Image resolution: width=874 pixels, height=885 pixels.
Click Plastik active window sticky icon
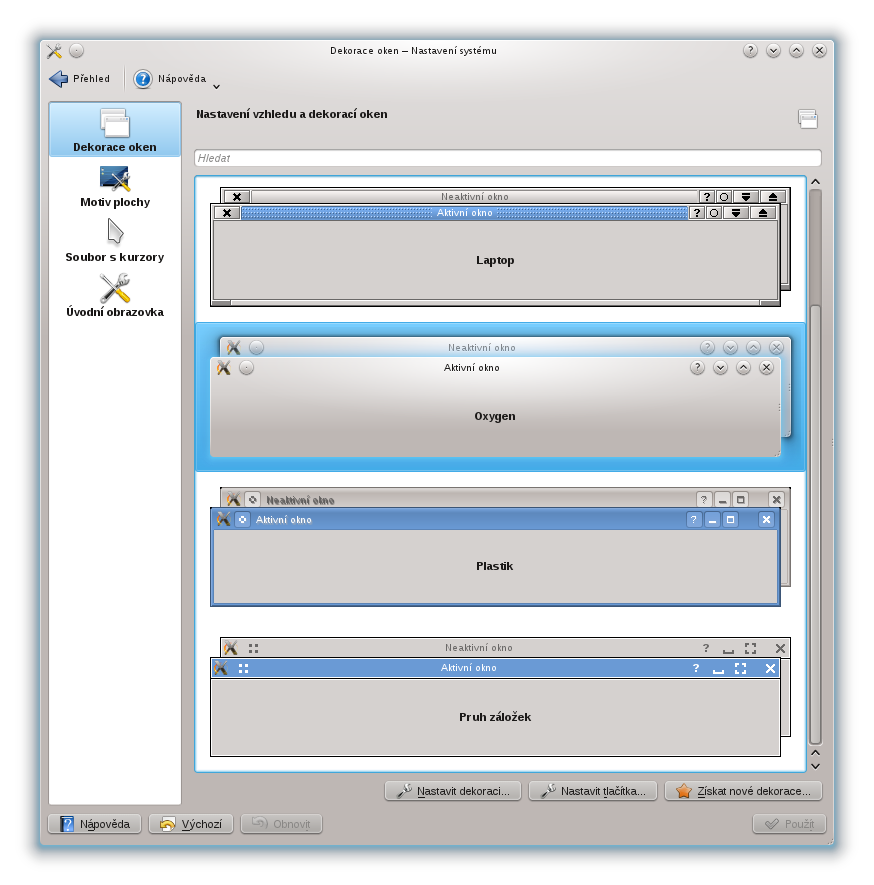point(242,520)
